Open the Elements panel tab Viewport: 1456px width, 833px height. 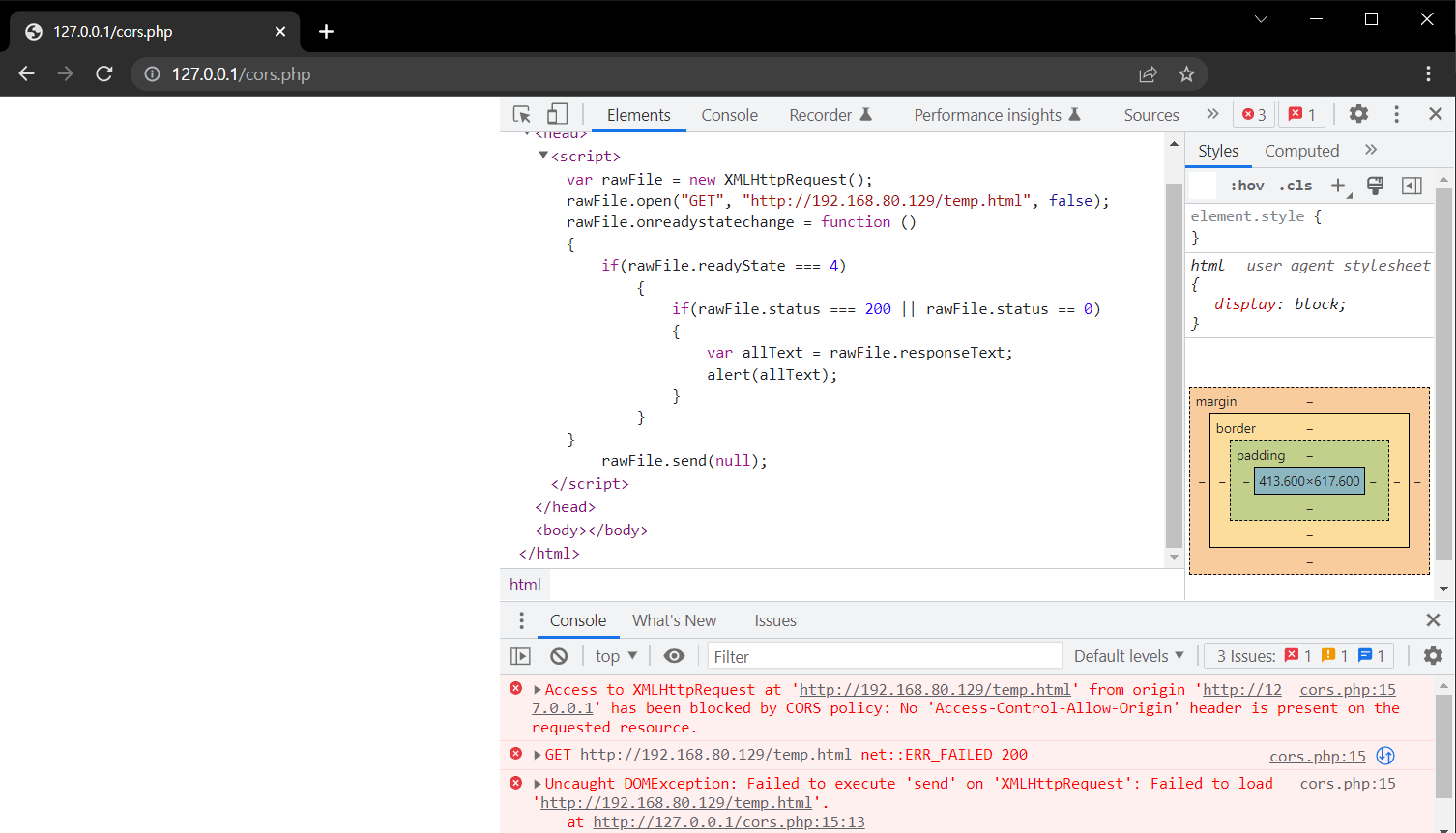click(x=638, y=115)
